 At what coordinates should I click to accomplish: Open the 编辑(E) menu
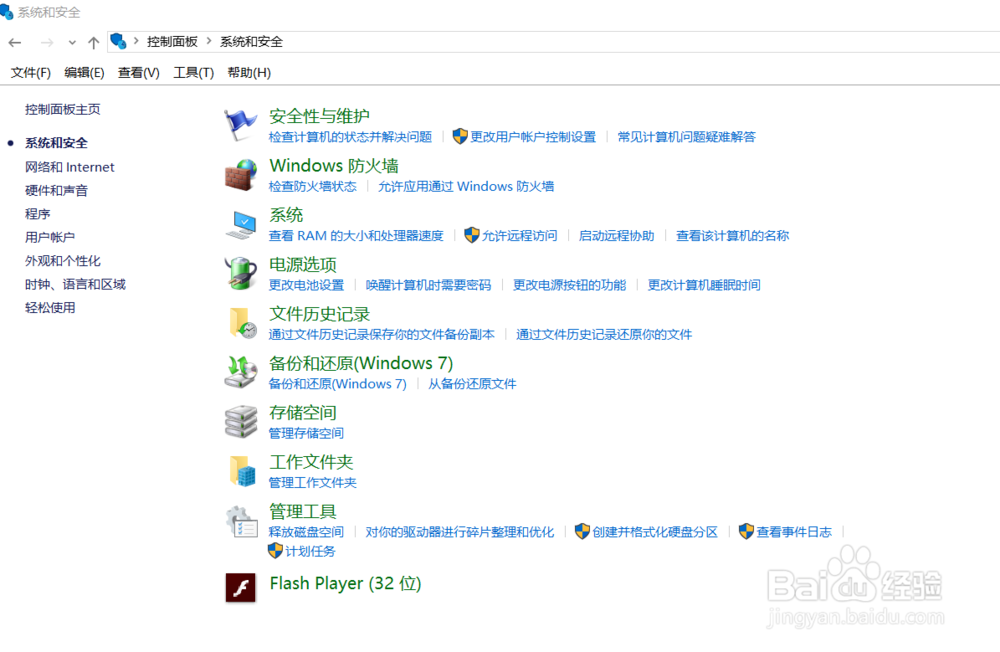pos(84,73)
